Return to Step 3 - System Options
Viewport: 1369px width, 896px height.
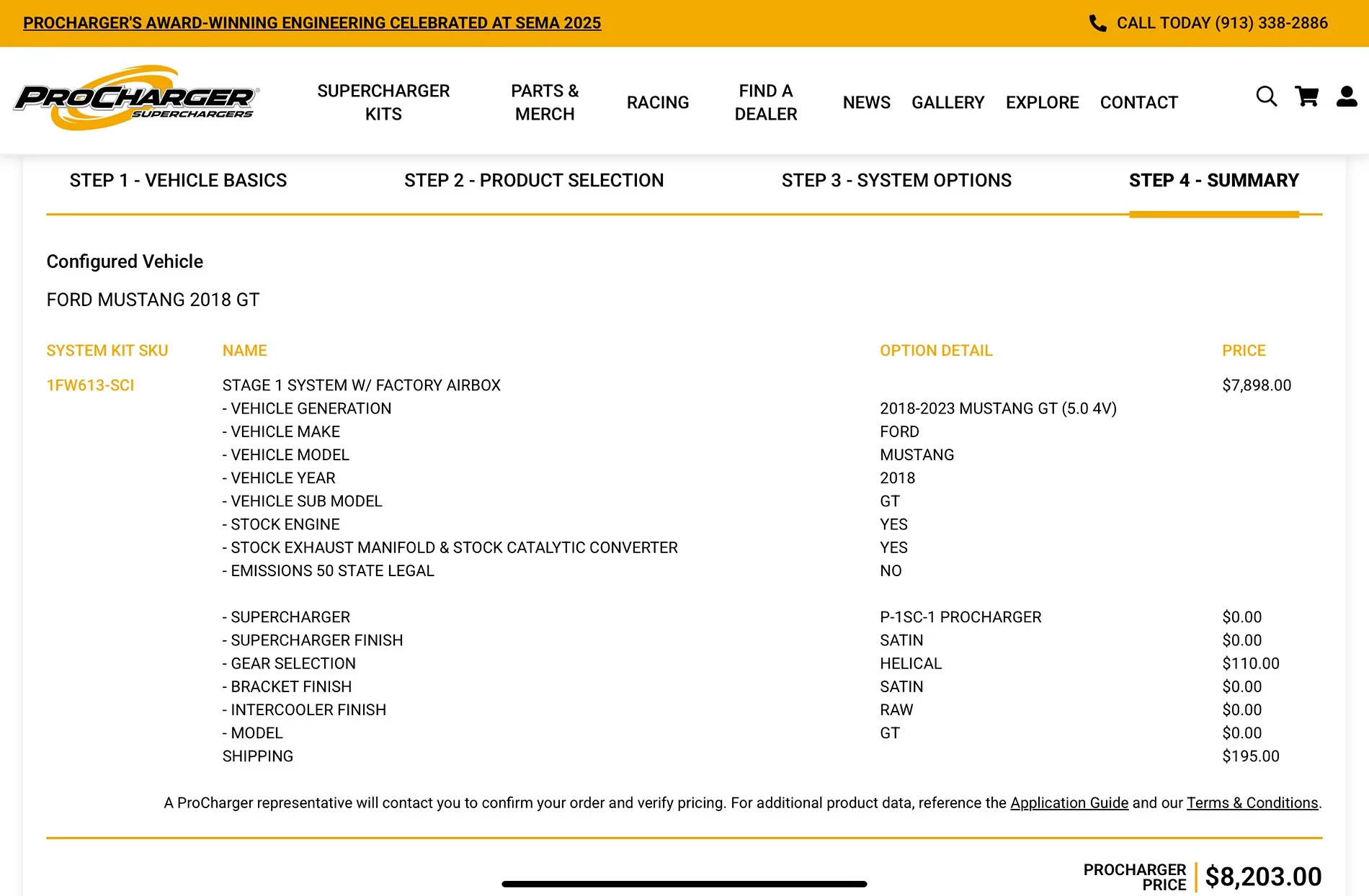coord(896,180)
